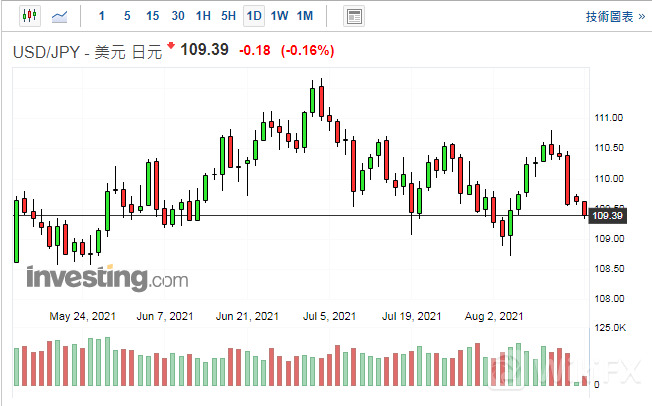This screenshot has width=652, height=406.
Task: Choose the 5H chart interval
Action: click(x=228, y=16)
